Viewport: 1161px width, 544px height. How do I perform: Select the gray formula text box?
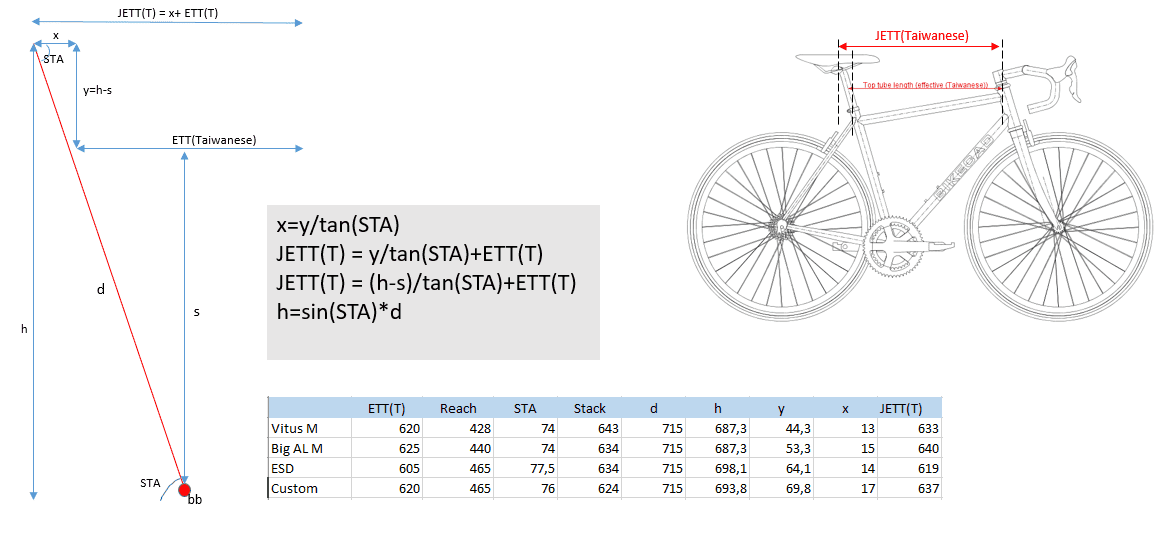[x=433, y=282]
